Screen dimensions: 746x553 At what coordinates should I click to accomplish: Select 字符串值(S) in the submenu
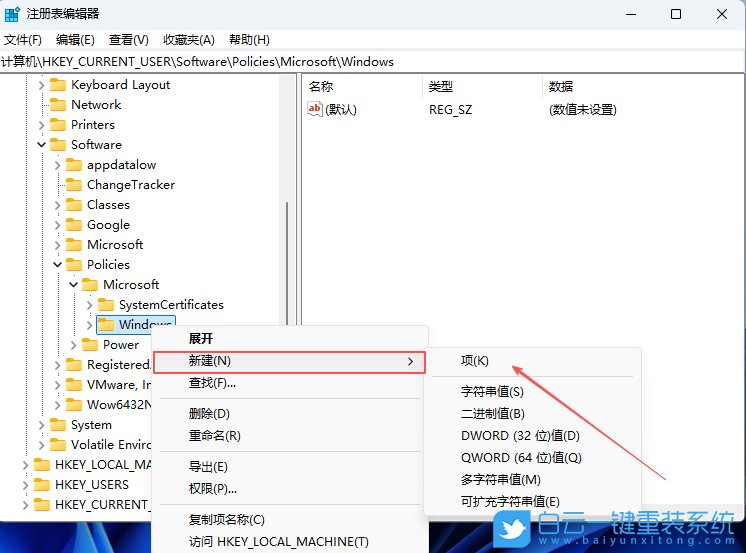[532, 392]
